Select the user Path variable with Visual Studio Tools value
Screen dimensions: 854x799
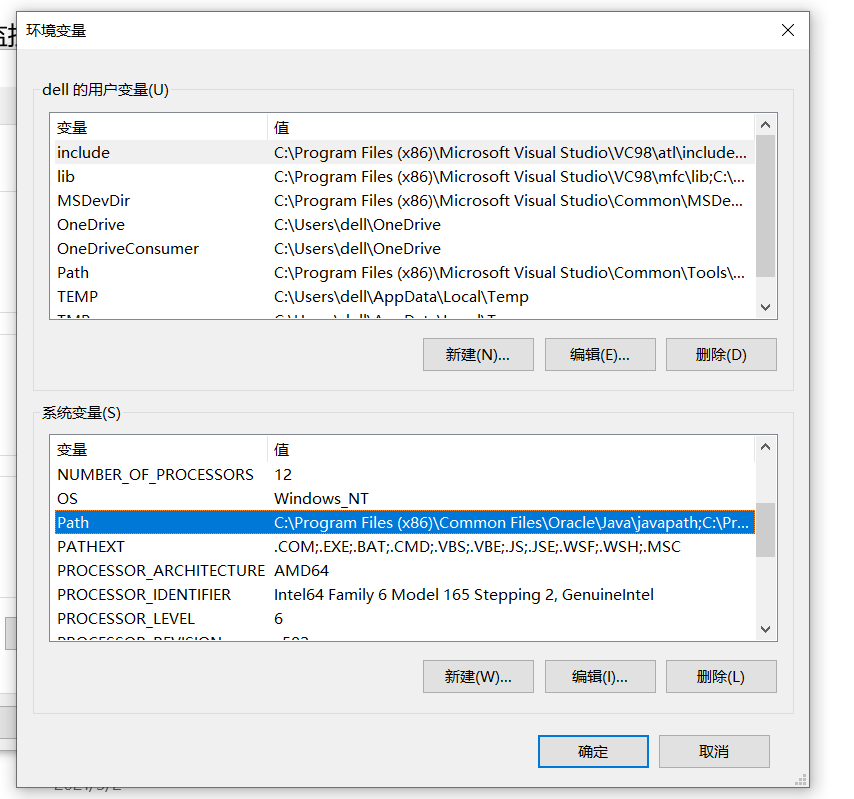405,272
